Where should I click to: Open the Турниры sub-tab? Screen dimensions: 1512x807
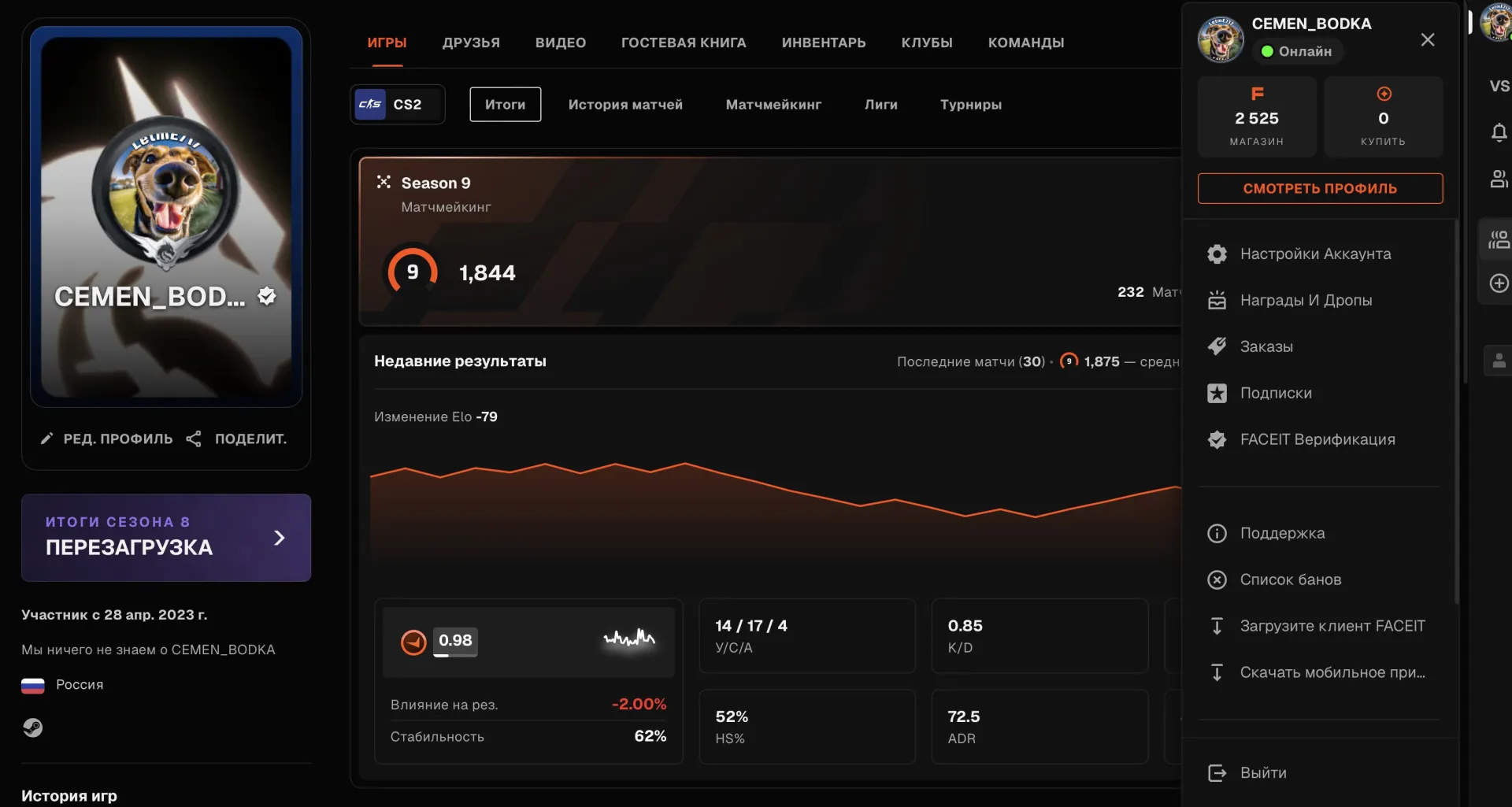click(x=971, y=104)
